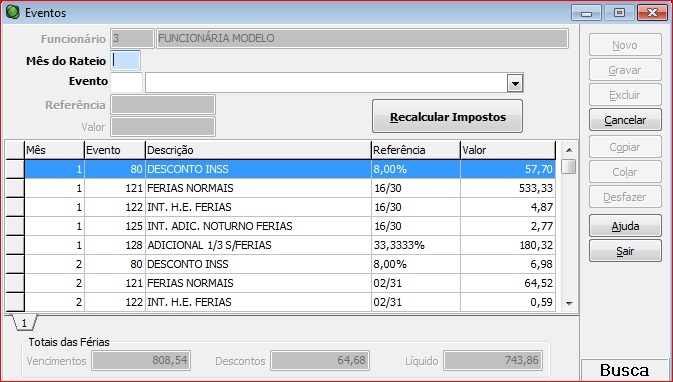The width and height of the screenshot is (673, 382).
Task: Click the 180,32 value cell
Action: tap(508, 245)
